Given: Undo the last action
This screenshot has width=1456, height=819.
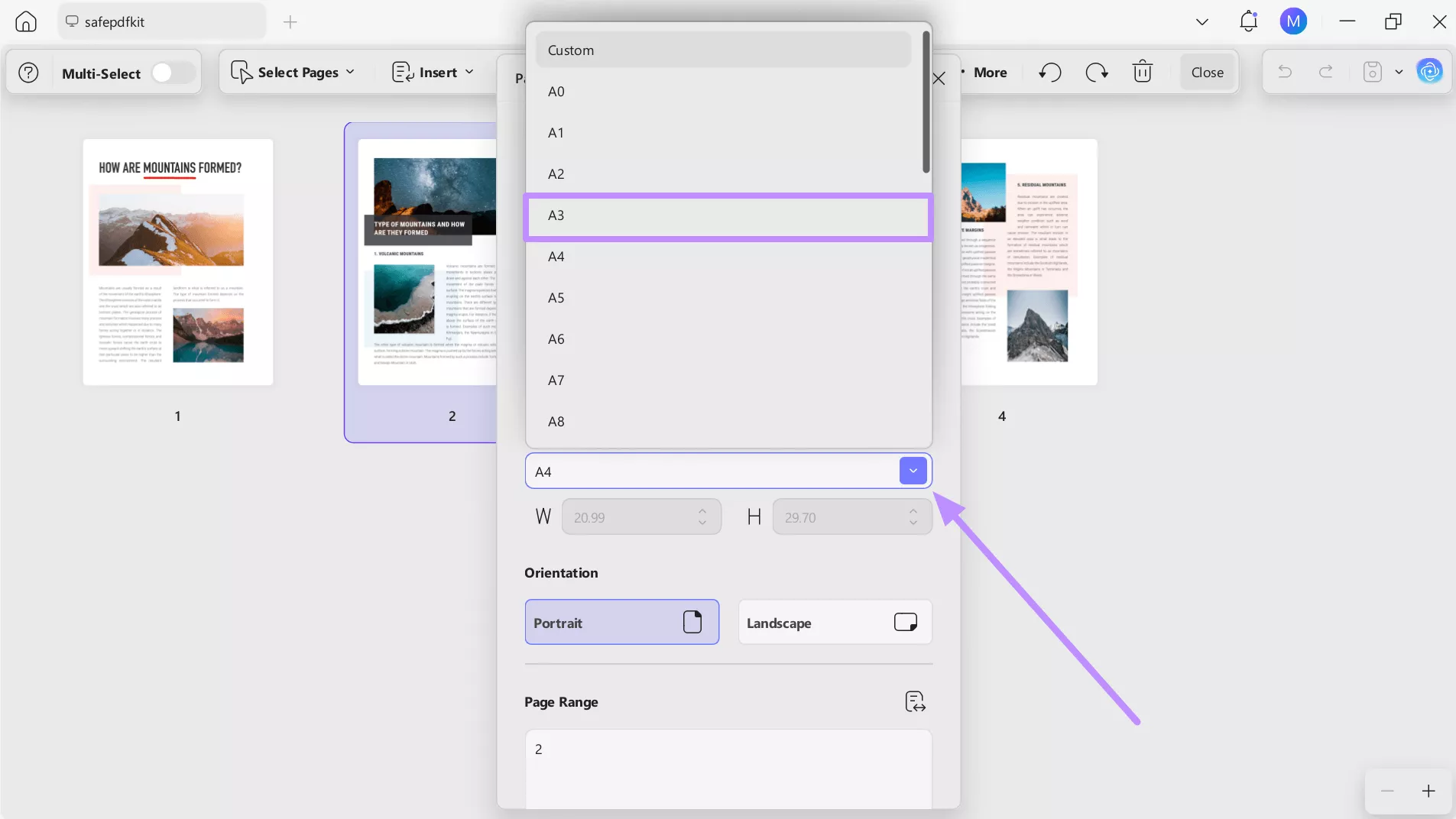Looking at the screenshot, I should tap(1285, 72).
